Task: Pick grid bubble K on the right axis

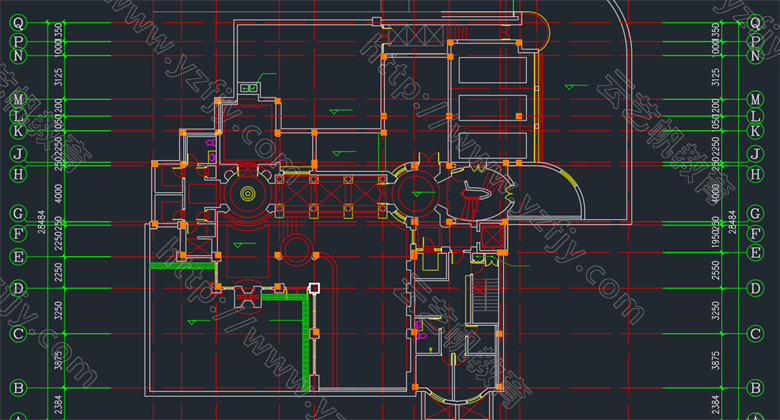Action: pos(755,131)
